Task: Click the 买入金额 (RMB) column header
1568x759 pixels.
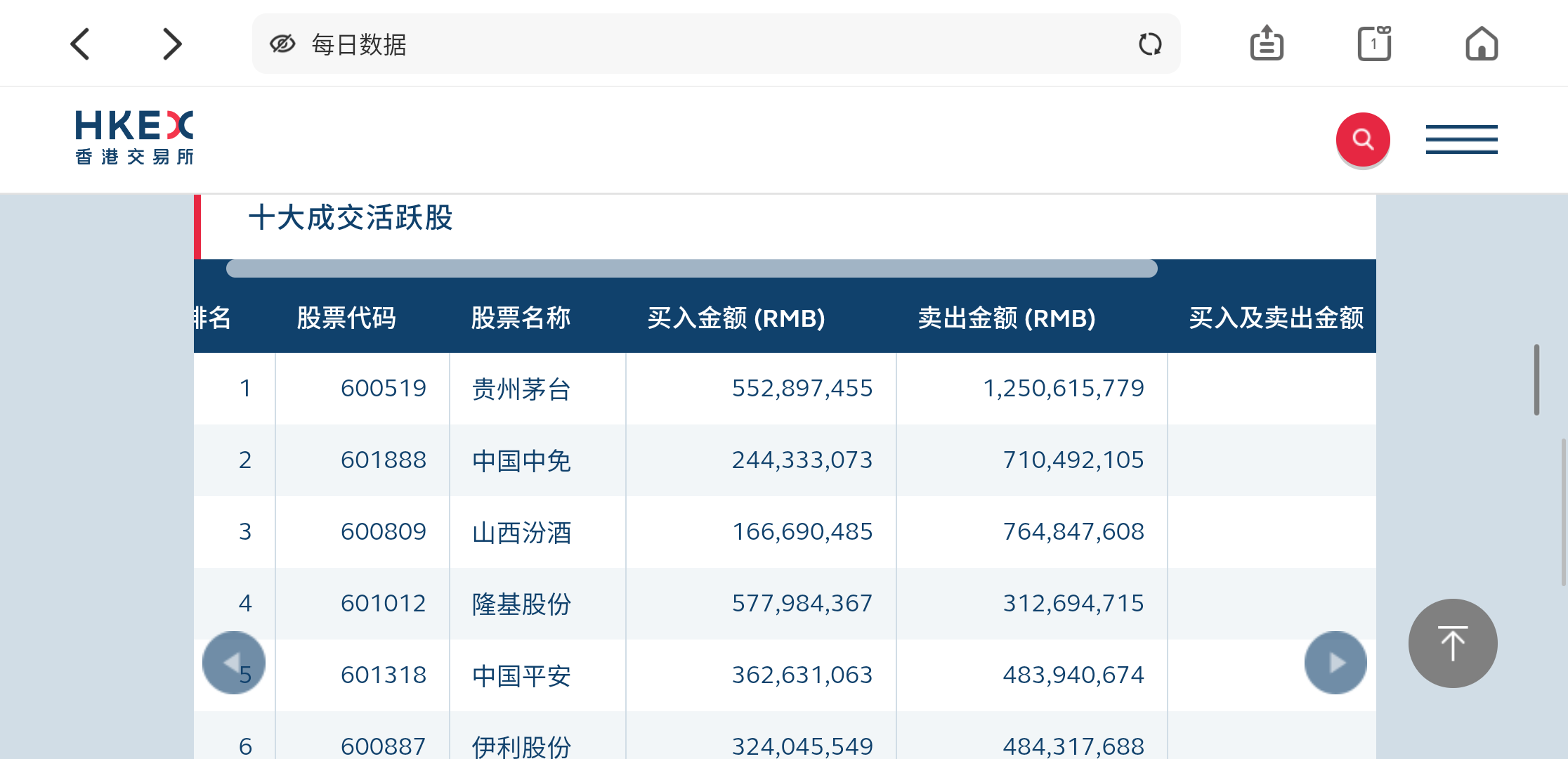Action: tap(736, 318)
